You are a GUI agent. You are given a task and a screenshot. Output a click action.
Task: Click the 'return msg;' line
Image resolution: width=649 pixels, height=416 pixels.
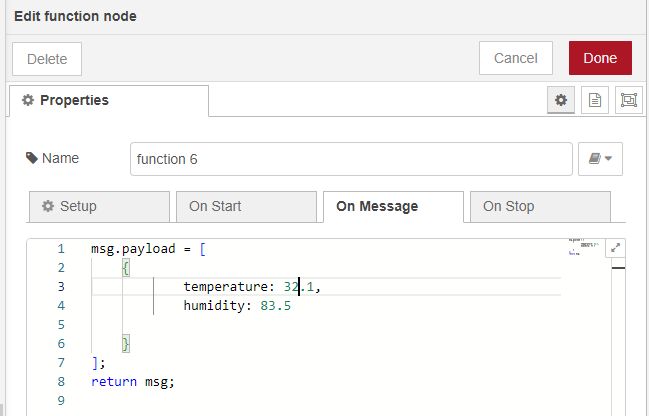click(x=133, y=382)
